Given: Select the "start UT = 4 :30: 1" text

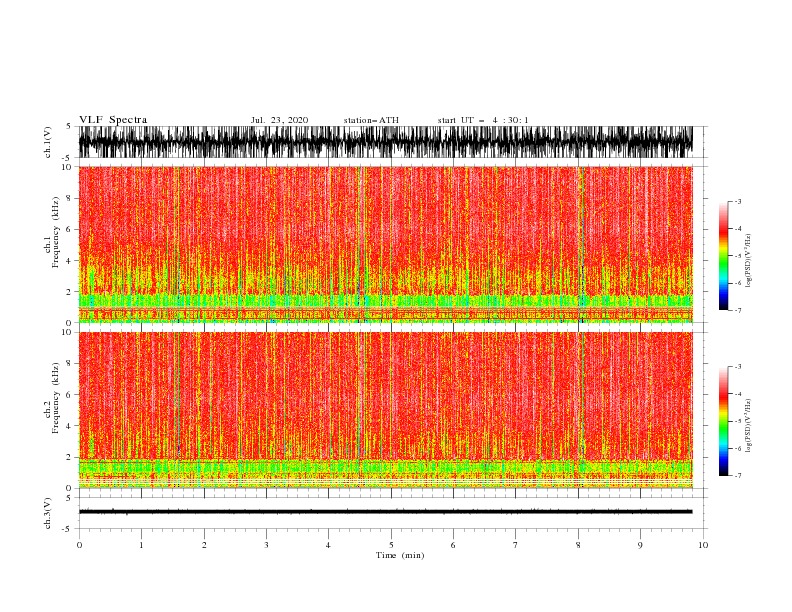Looking at the screenshot, I should [x=483, y=120].
